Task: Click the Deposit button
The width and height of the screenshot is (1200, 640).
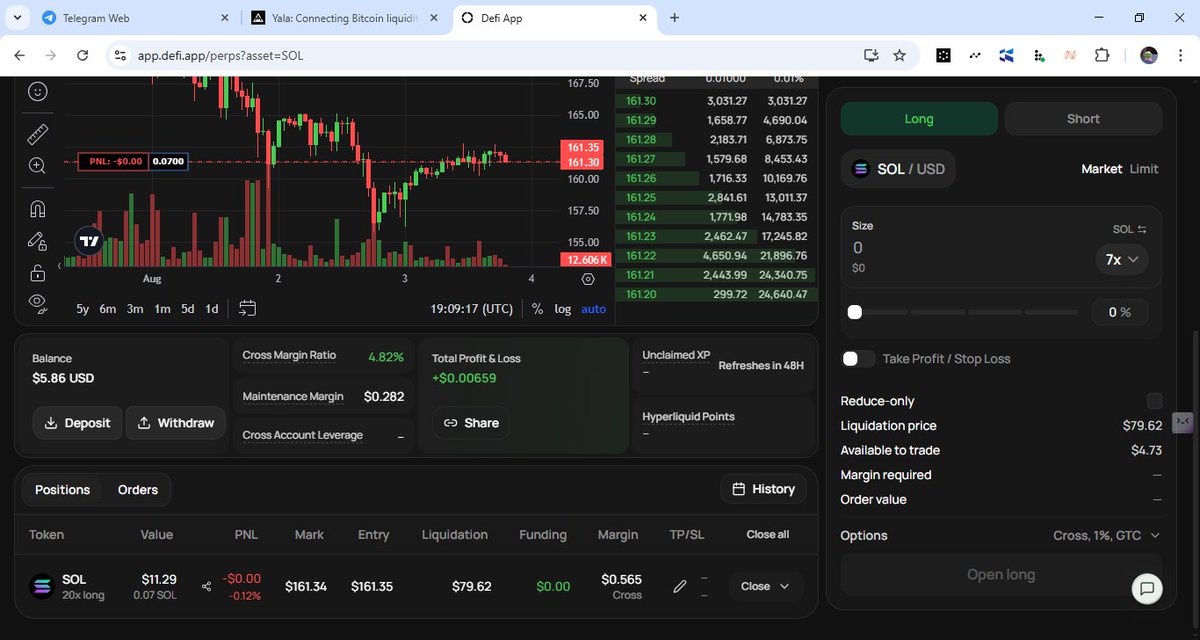Action: coord(78,423)
